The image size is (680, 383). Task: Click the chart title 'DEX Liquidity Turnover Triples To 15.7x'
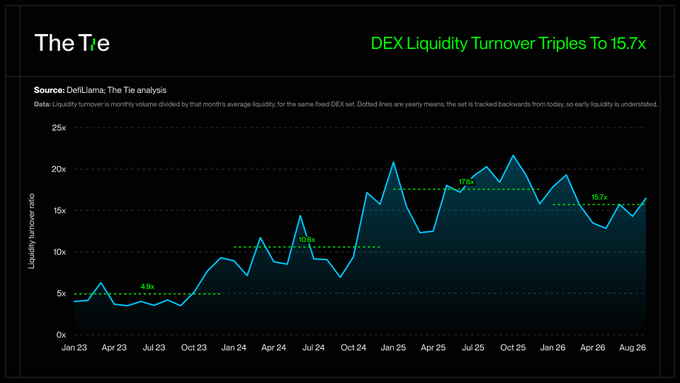[x=508, y=43]
